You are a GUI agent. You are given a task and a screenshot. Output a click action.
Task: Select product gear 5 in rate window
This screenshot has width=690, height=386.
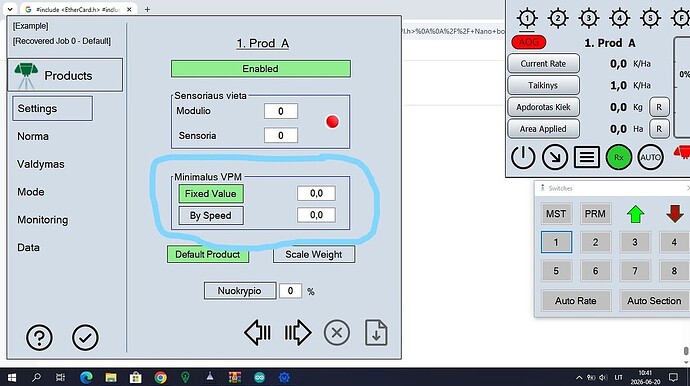pos(650,18)
